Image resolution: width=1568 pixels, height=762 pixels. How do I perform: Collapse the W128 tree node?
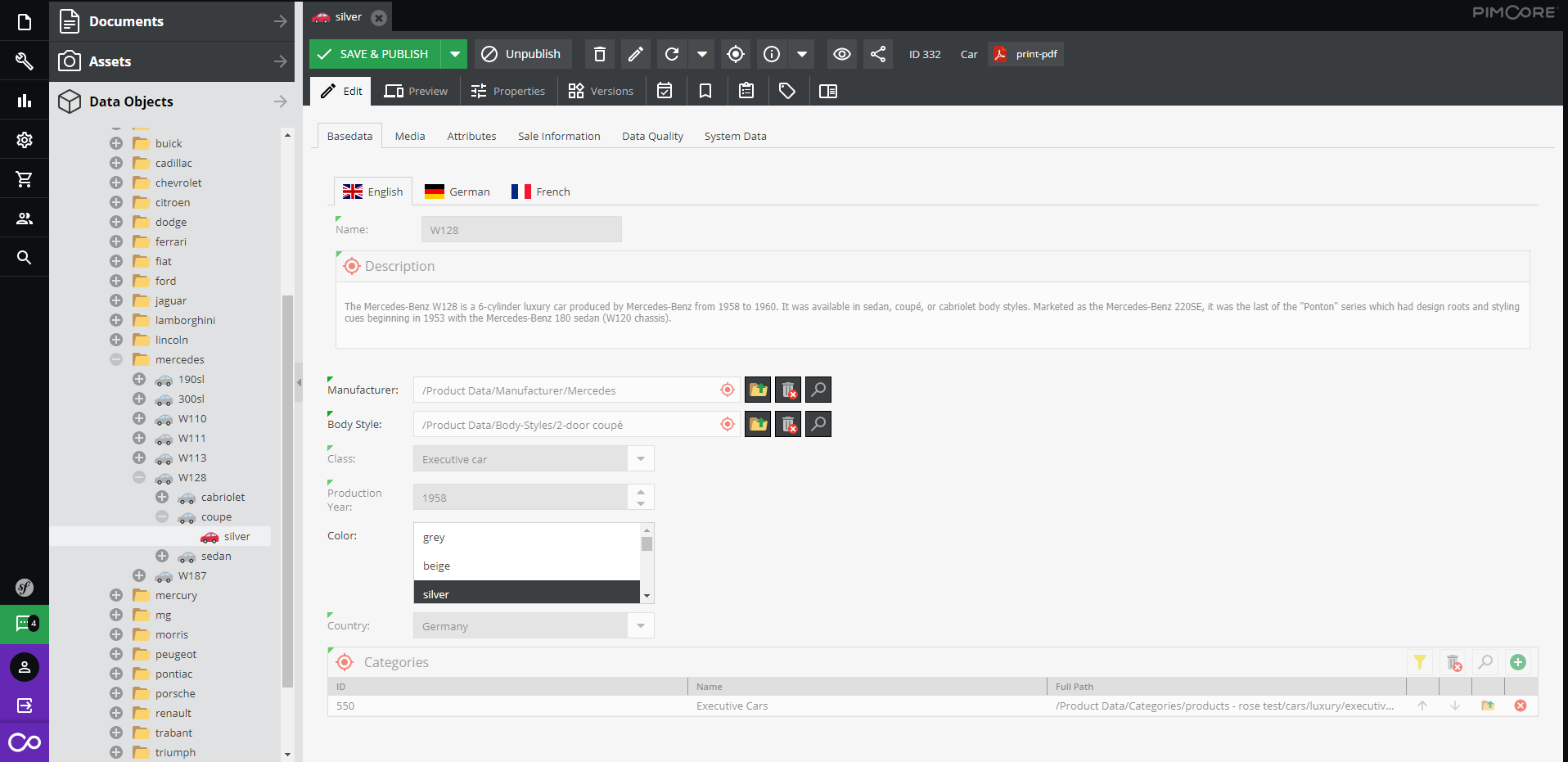point(139,477)
